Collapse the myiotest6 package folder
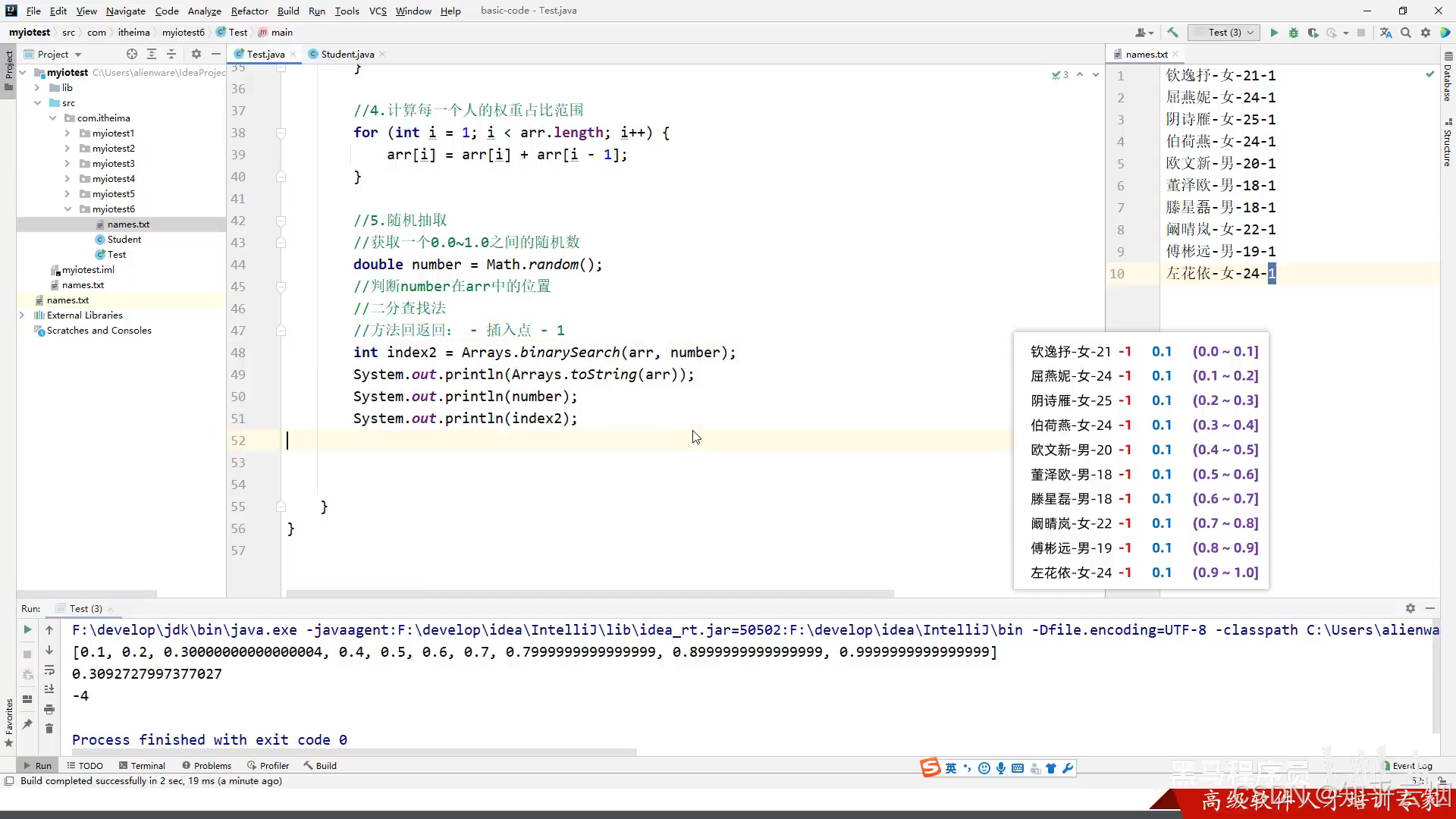1456x819 pixels. 67,209
